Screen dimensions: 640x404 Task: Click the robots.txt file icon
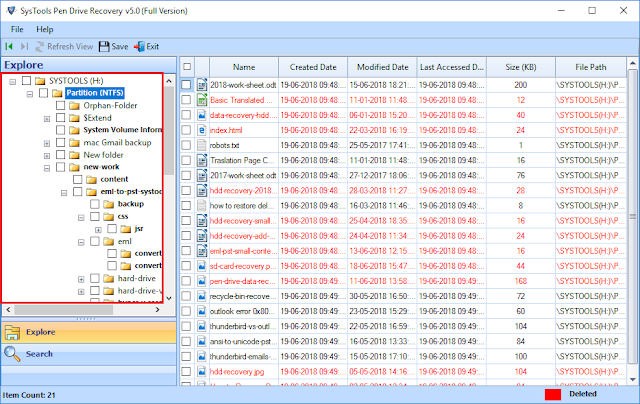[x=202, y=145]
